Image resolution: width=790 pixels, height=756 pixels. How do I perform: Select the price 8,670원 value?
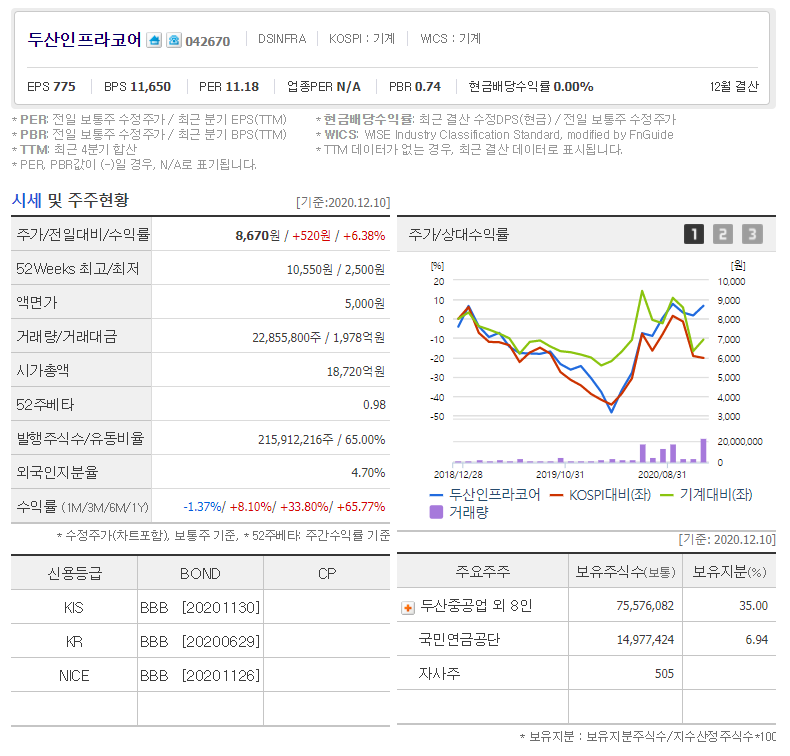point(257,236)
